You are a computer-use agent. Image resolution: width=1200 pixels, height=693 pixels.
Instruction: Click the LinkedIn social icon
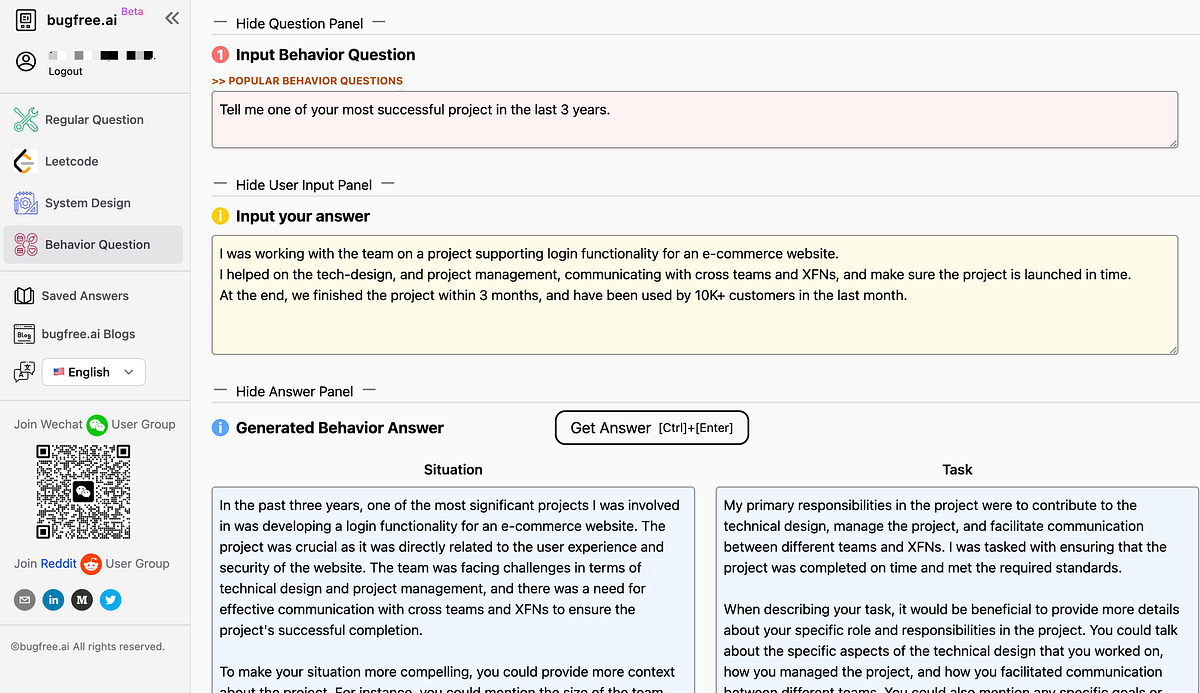pos(53,599)
